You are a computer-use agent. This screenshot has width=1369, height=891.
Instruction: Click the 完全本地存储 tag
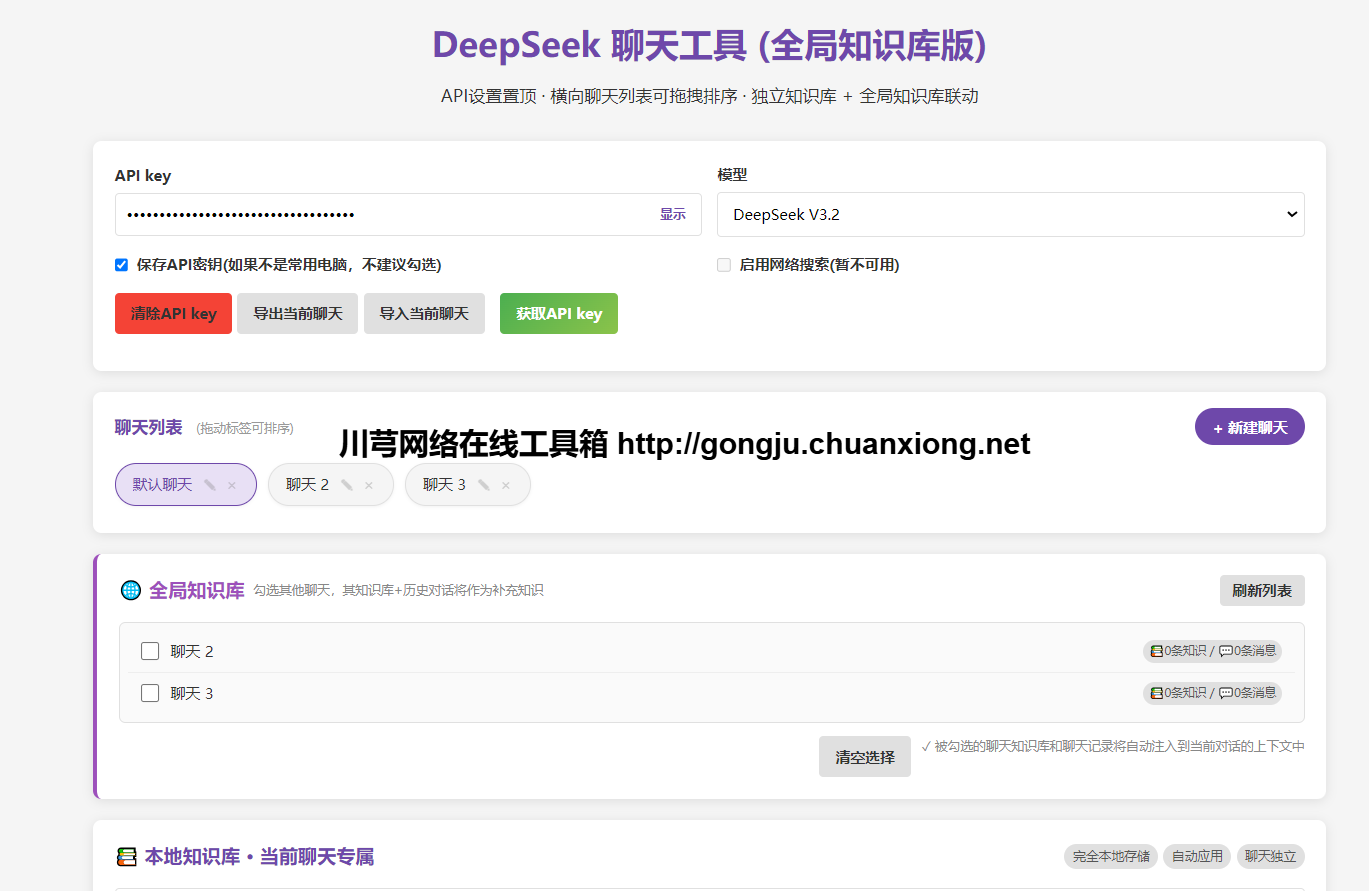coord(1111,857)
